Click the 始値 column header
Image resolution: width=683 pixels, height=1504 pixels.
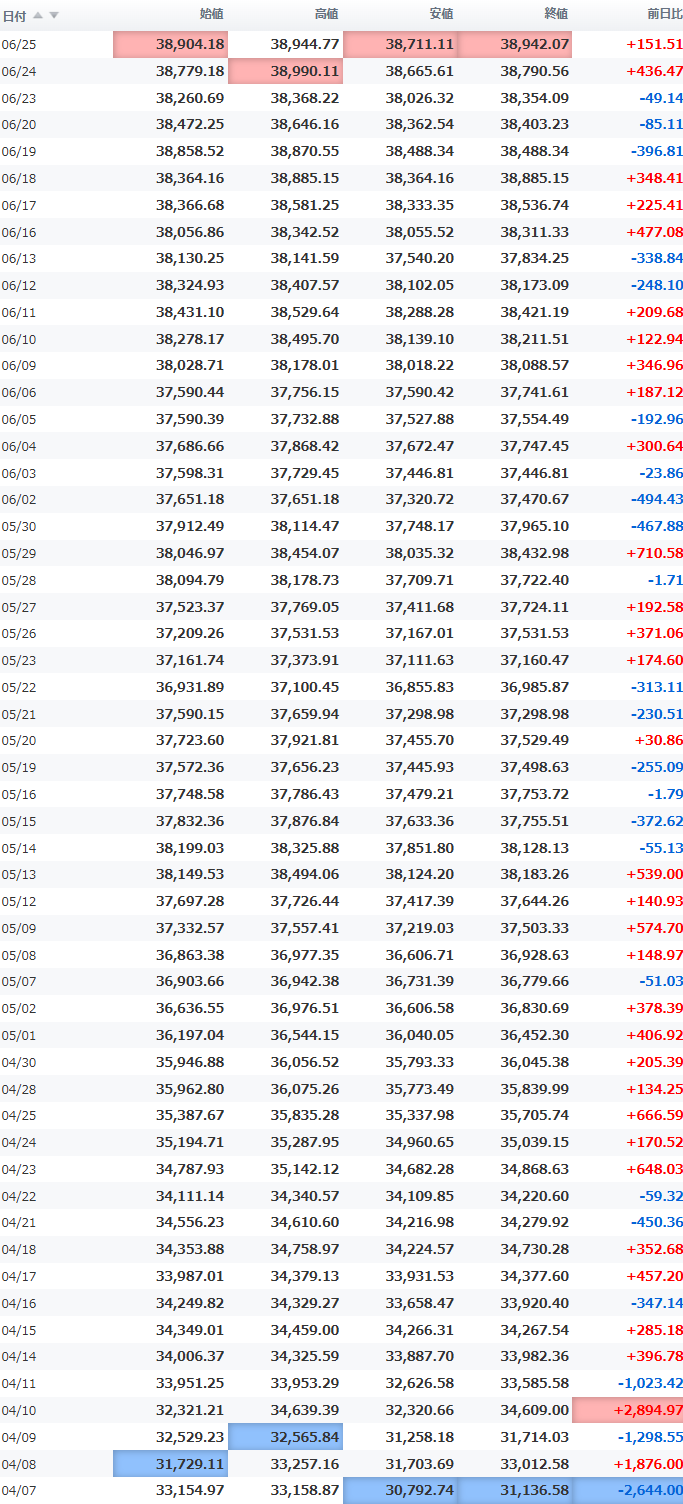[211, 14]
